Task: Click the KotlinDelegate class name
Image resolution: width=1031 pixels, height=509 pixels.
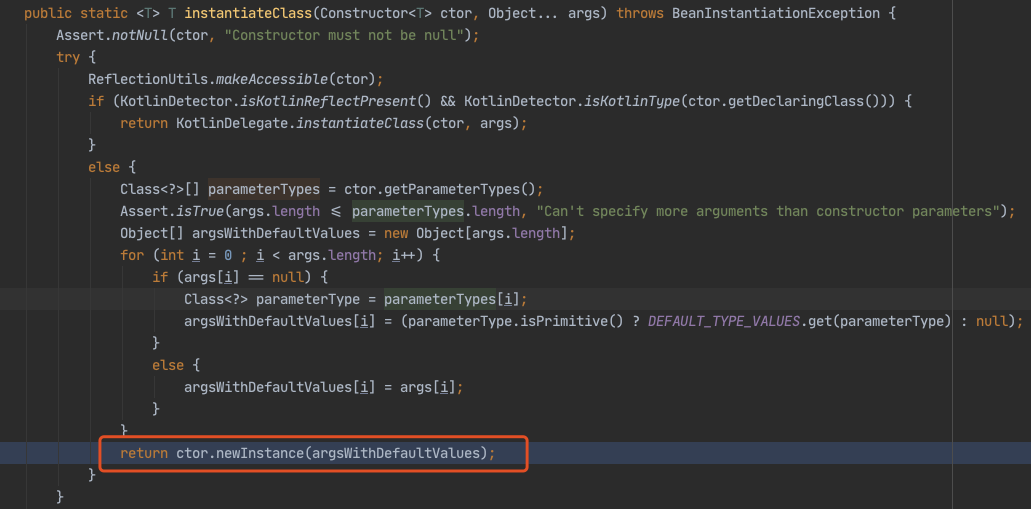Action: [232, 124]
